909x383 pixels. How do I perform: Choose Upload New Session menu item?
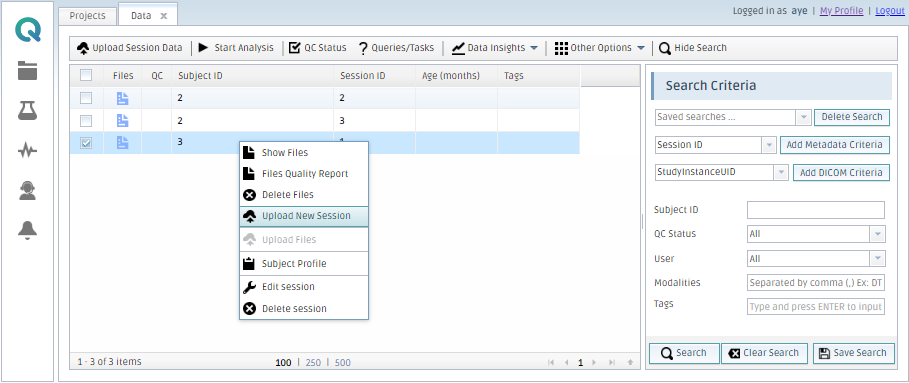[x=304, y=216]
